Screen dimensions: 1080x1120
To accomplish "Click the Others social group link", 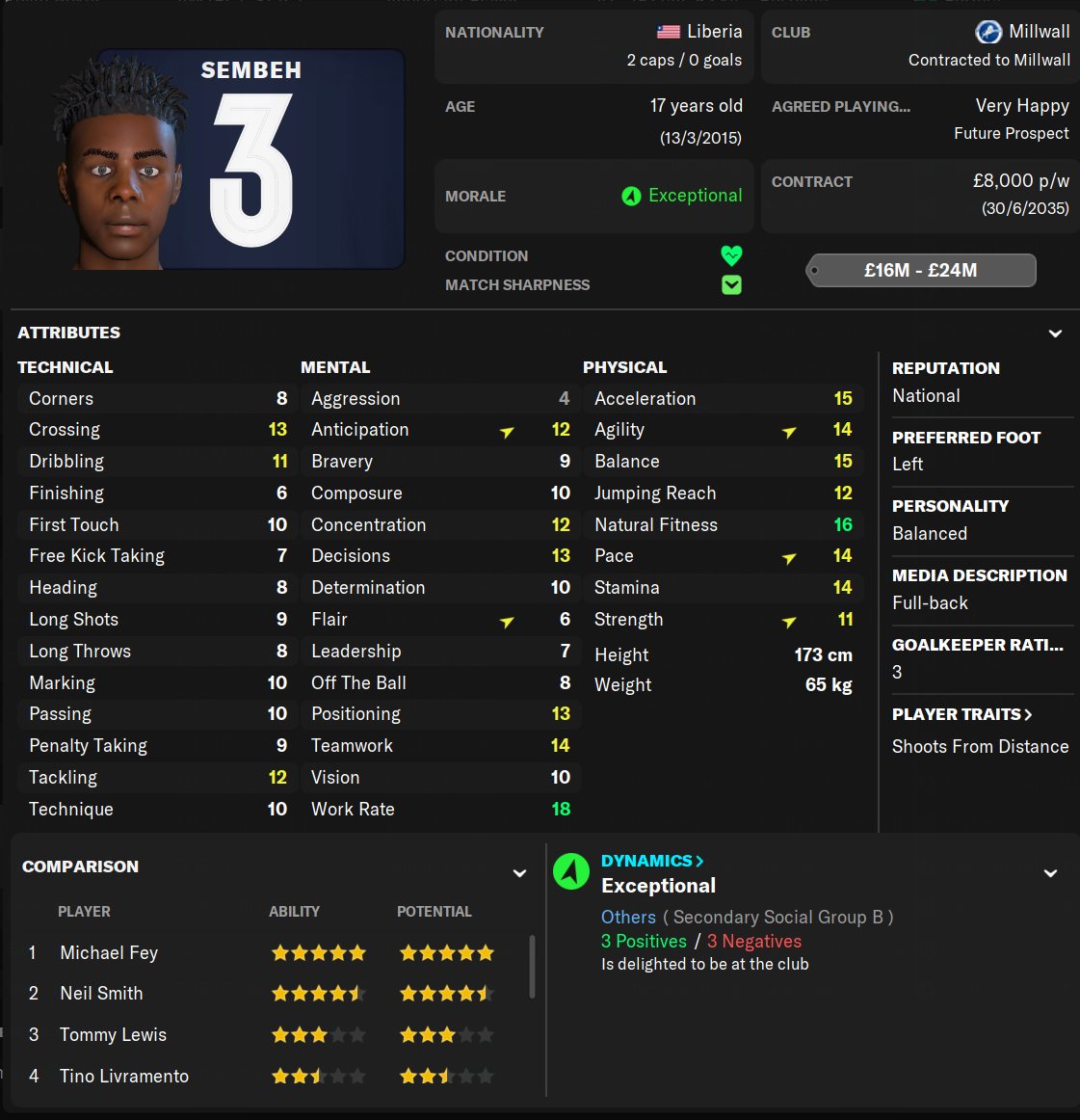I will pos(628,918).
